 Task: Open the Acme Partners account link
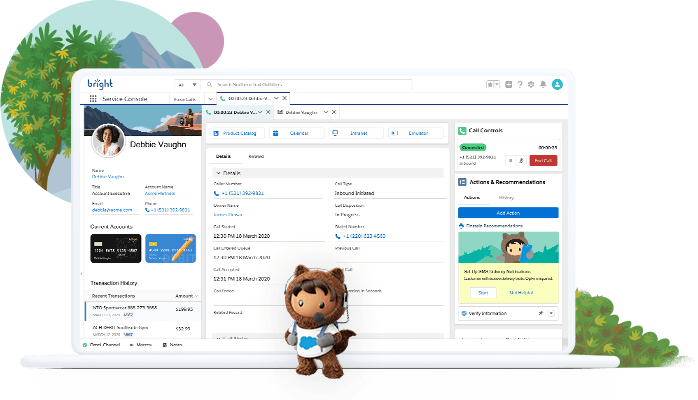pos(160,194)
